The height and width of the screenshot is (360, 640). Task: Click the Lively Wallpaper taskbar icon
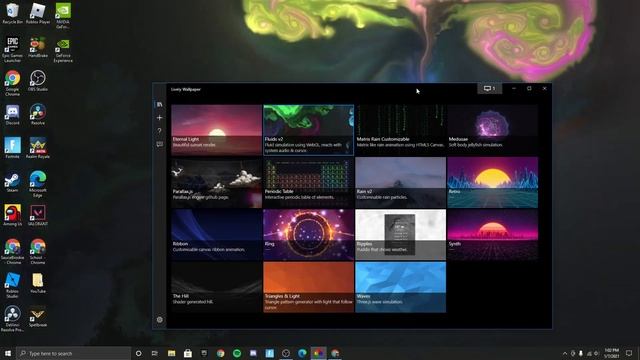318,353
